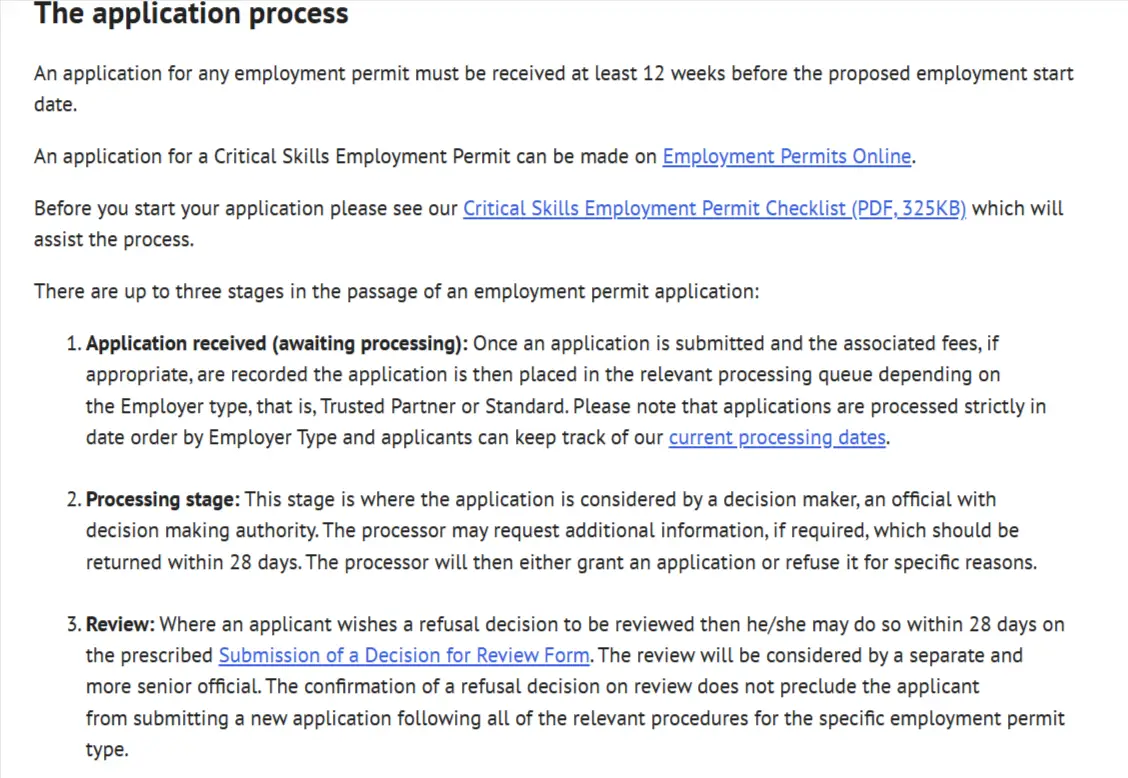Open Submission of a Decision for Review Form
The image size is (1128, 778).
coord(404,656)
